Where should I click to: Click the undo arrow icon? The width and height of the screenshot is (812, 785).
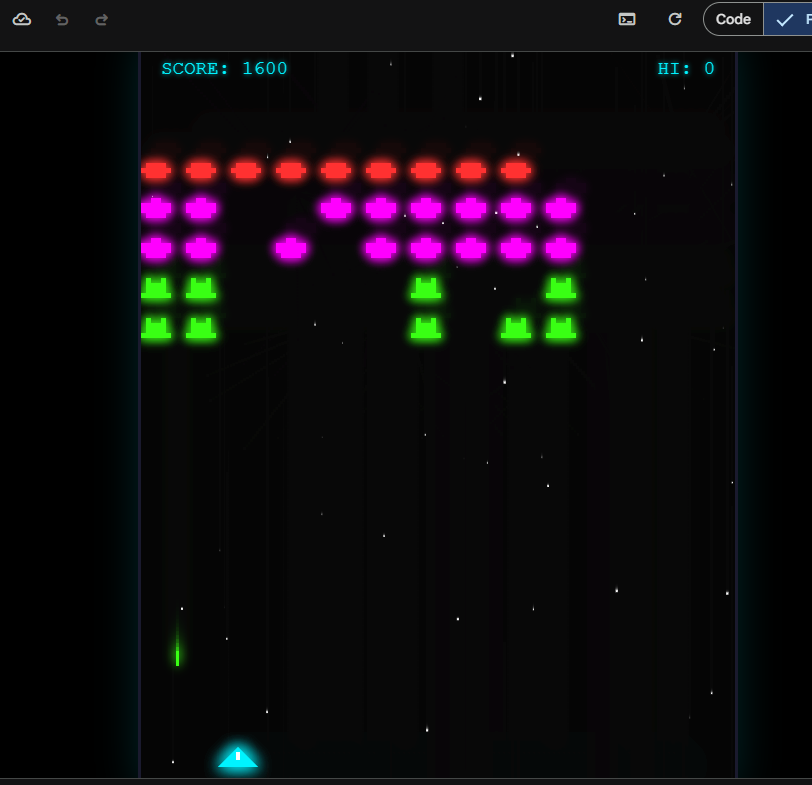(x=61, y=19)
